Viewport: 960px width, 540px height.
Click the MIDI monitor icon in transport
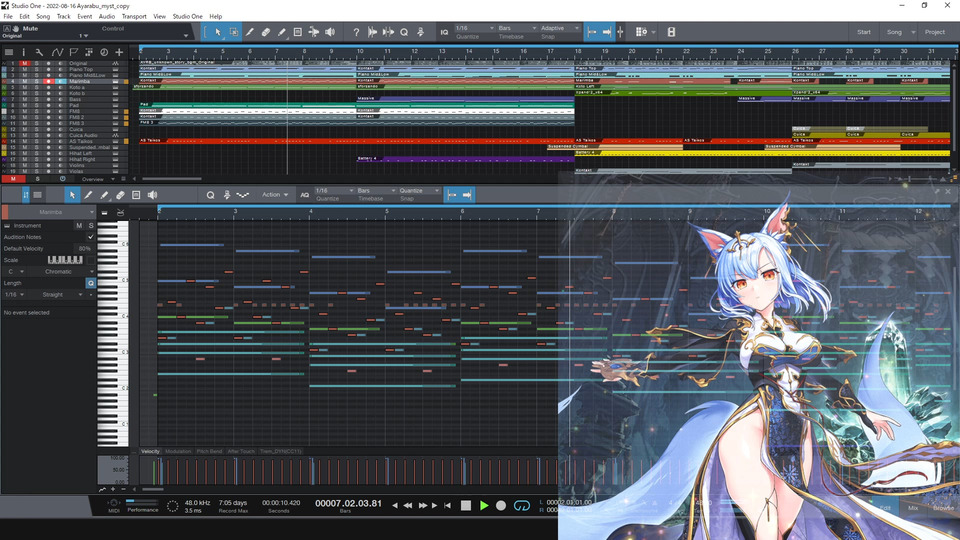[x=114, y=504]
